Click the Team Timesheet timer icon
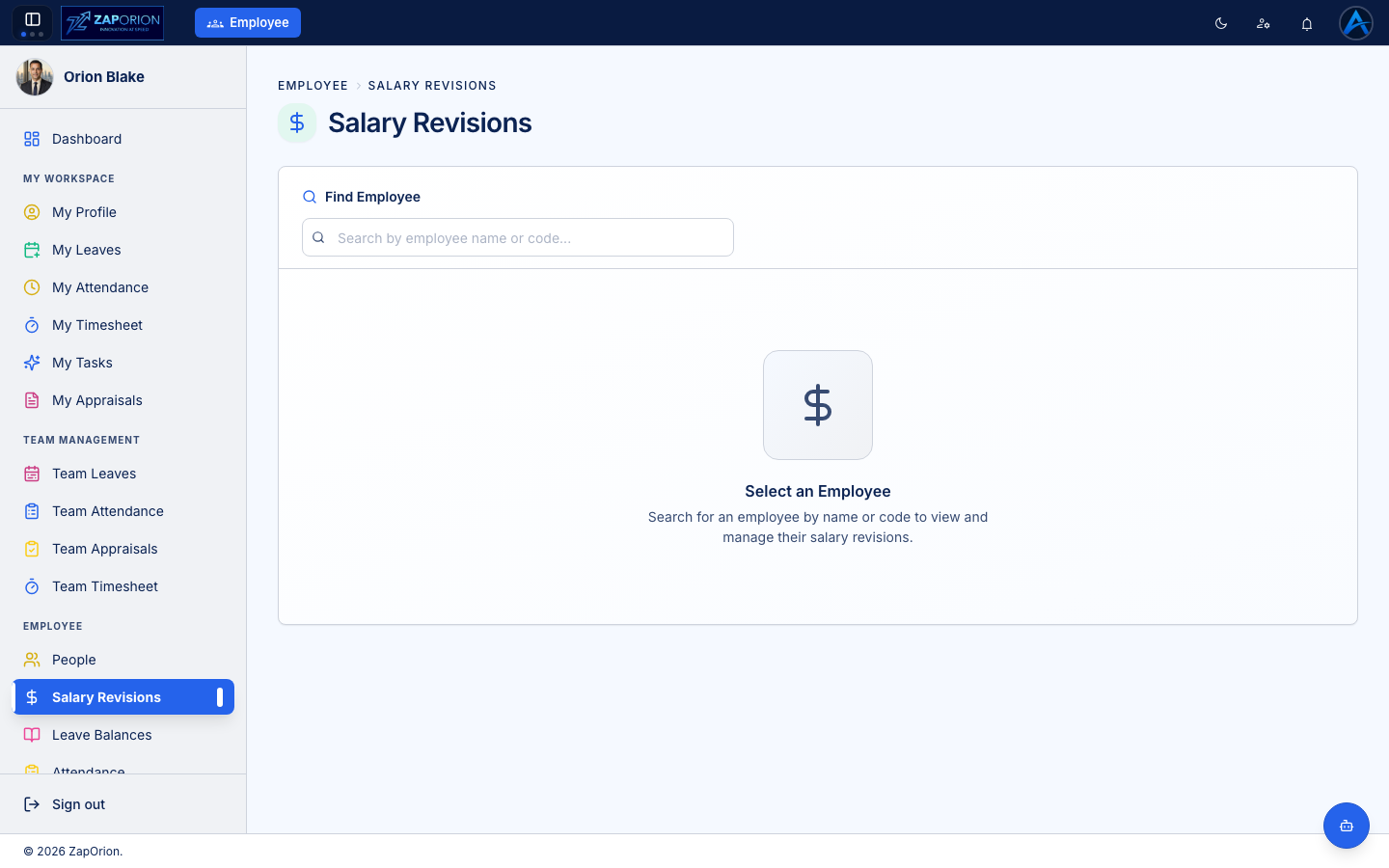The width and height of the screenshot is (1389, 868). tap(32, 586)
